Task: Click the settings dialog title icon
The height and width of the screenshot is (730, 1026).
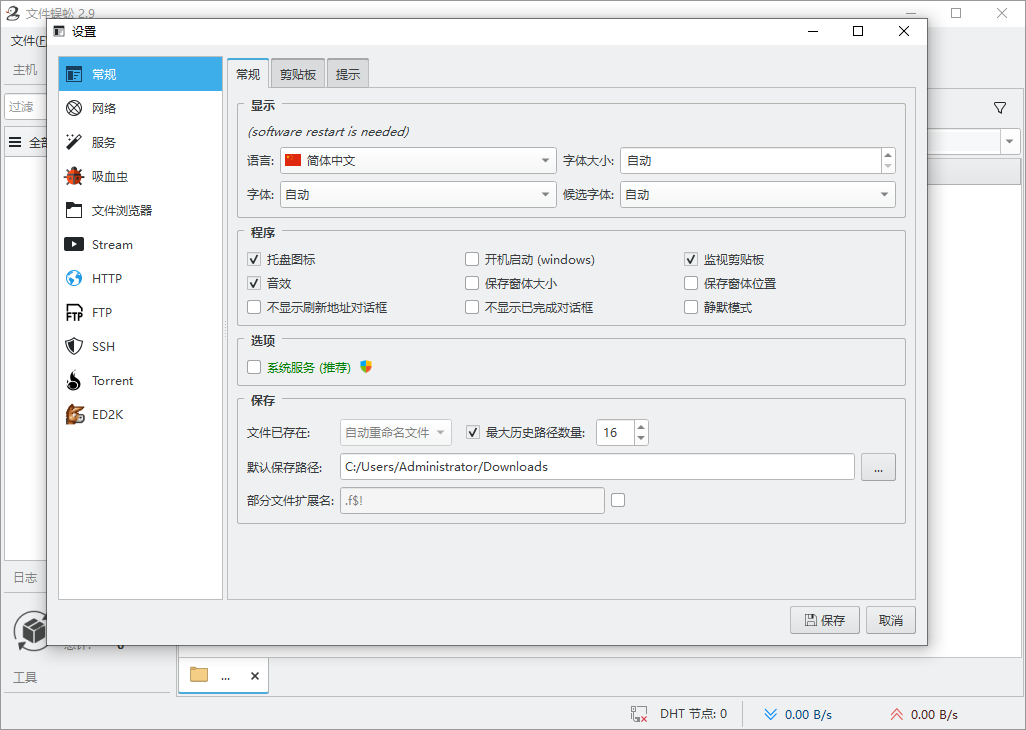Action: [60, 31]
